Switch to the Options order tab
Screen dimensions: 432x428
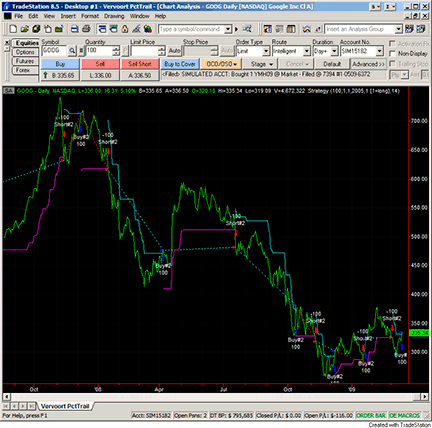25,52
